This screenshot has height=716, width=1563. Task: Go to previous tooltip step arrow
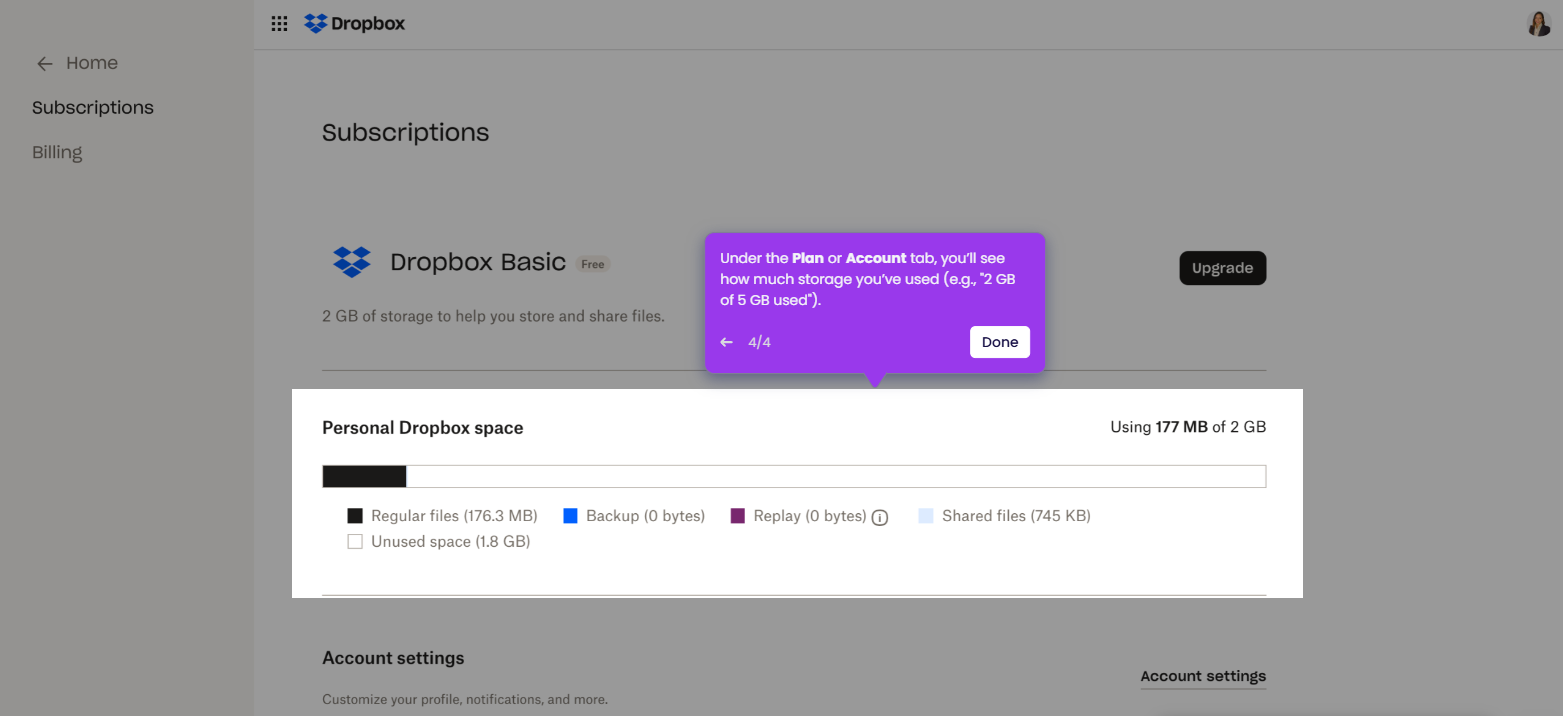click(727, 342)
